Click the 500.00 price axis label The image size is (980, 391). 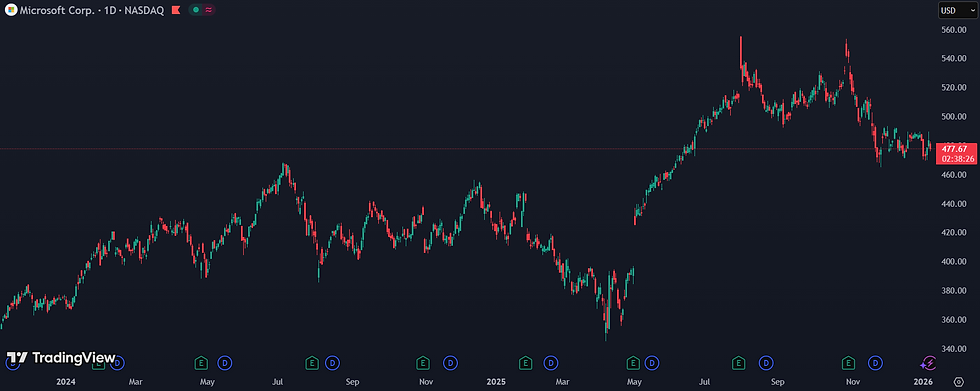click(954, 117)
